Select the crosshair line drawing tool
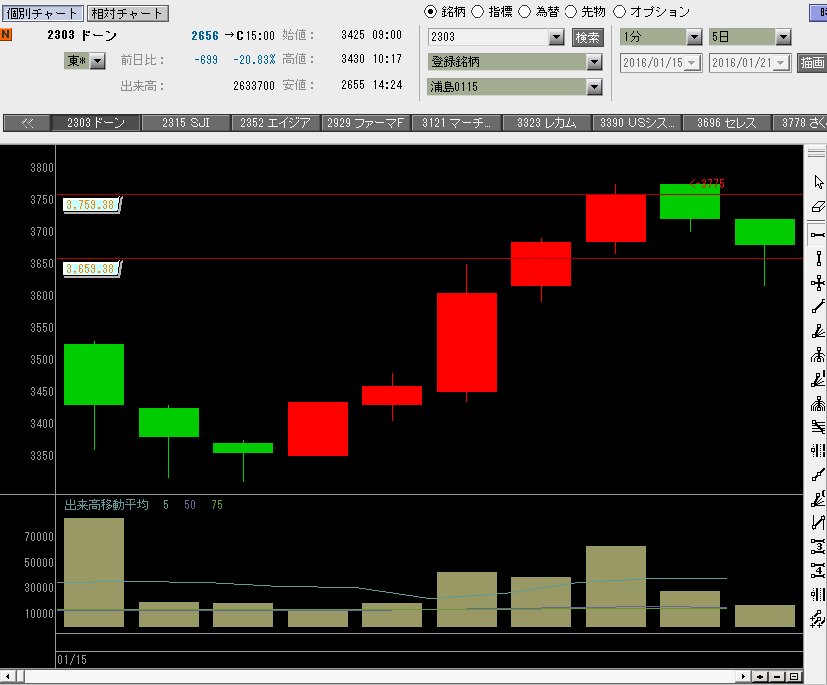The image size is (827, 685). point(818,283)
